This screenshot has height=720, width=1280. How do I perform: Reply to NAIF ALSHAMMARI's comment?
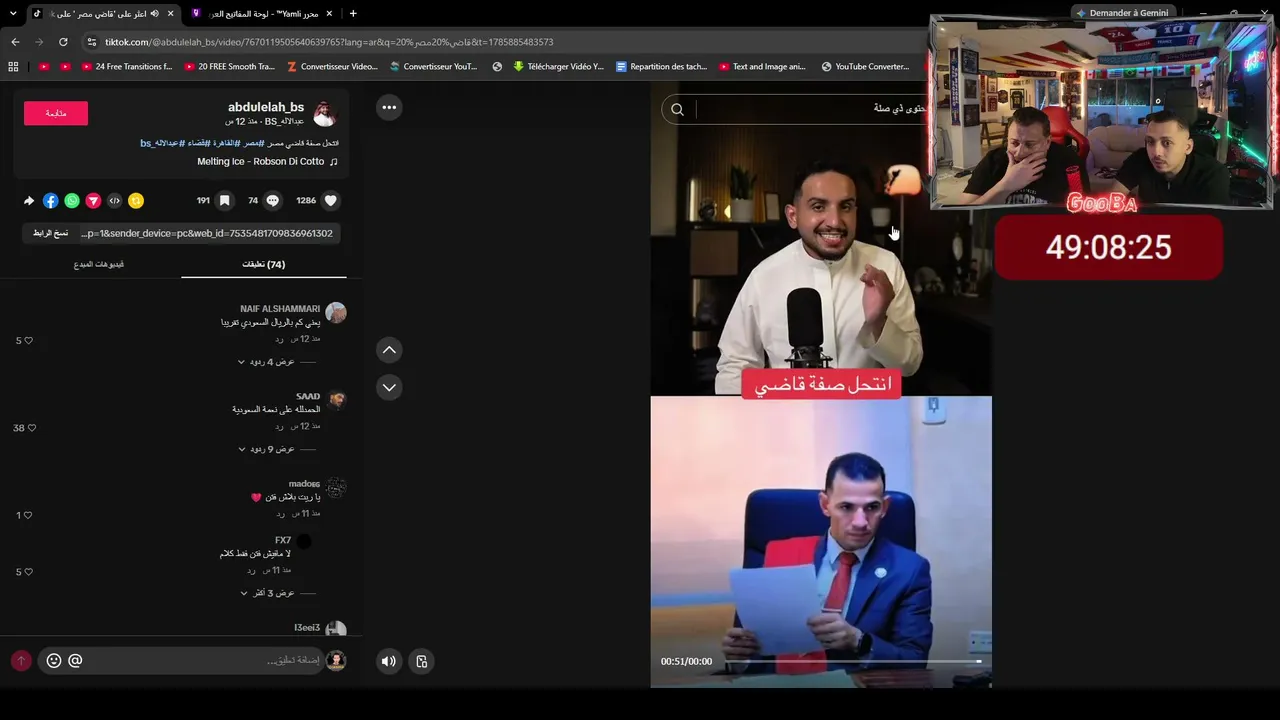coord(280,339)
